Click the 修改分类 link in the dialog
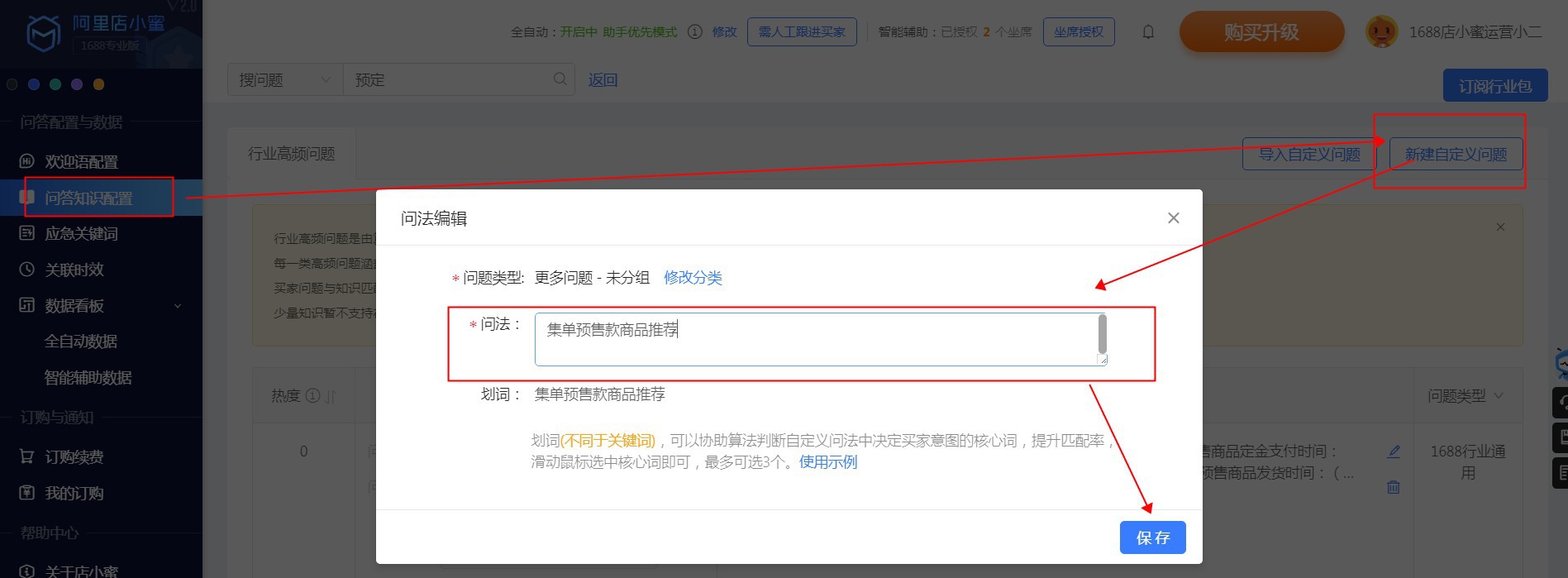Image resolution: width=1568 pixels, height=578 pixels. (693, 278)
